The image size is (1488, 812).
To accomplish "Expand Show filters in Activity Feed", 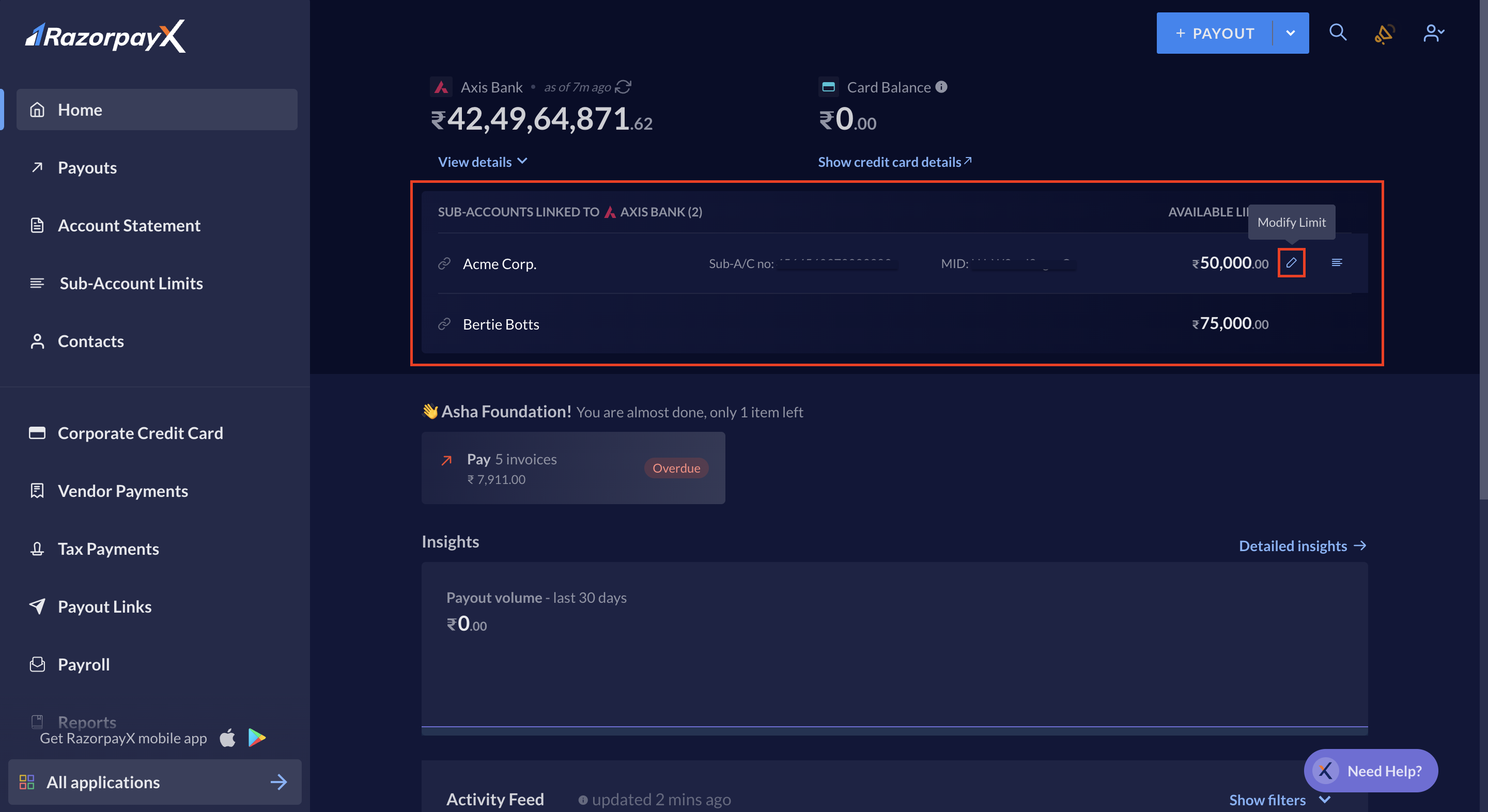I will 1279,800.
